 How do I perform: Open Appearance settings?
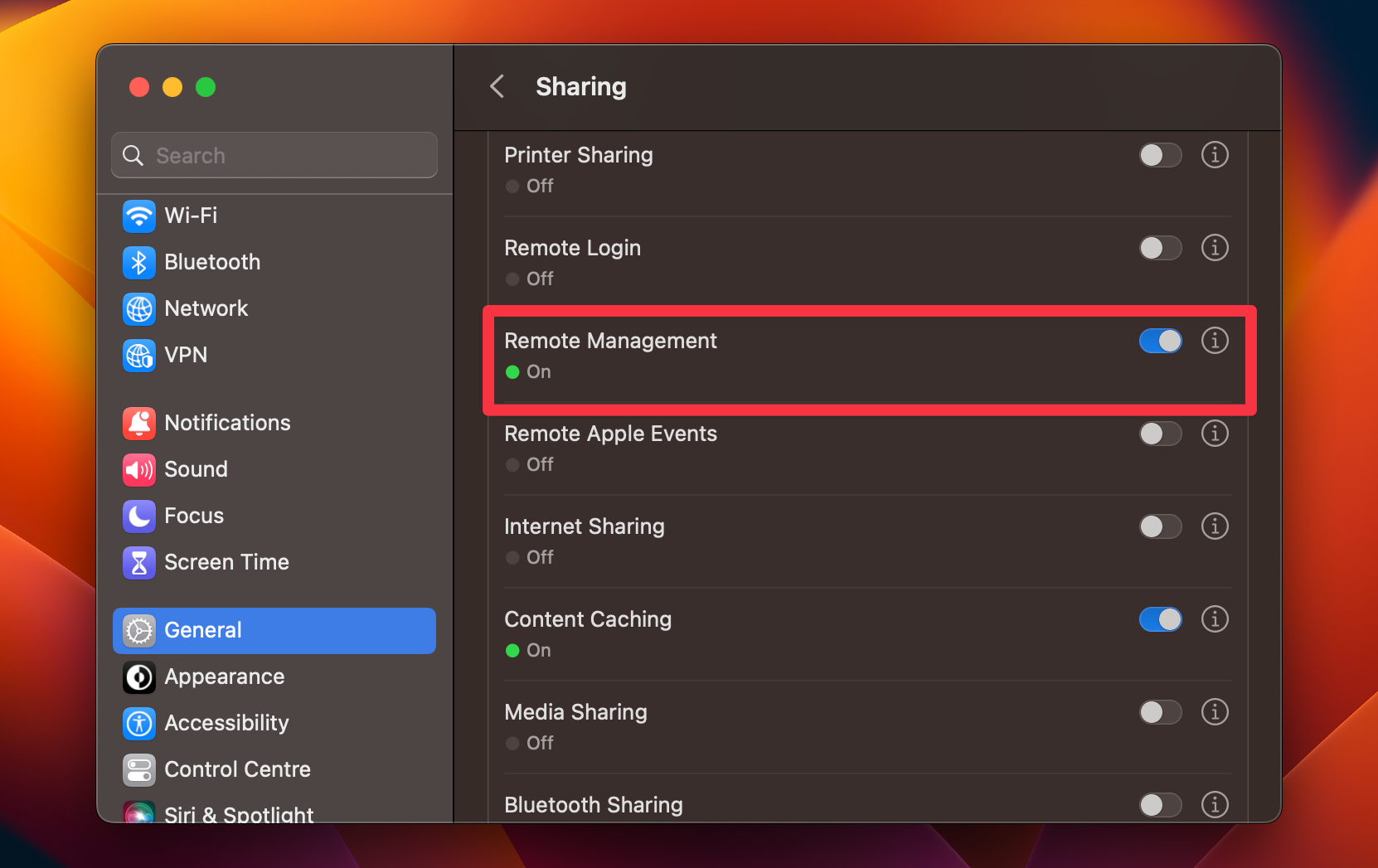pos(224,676)
